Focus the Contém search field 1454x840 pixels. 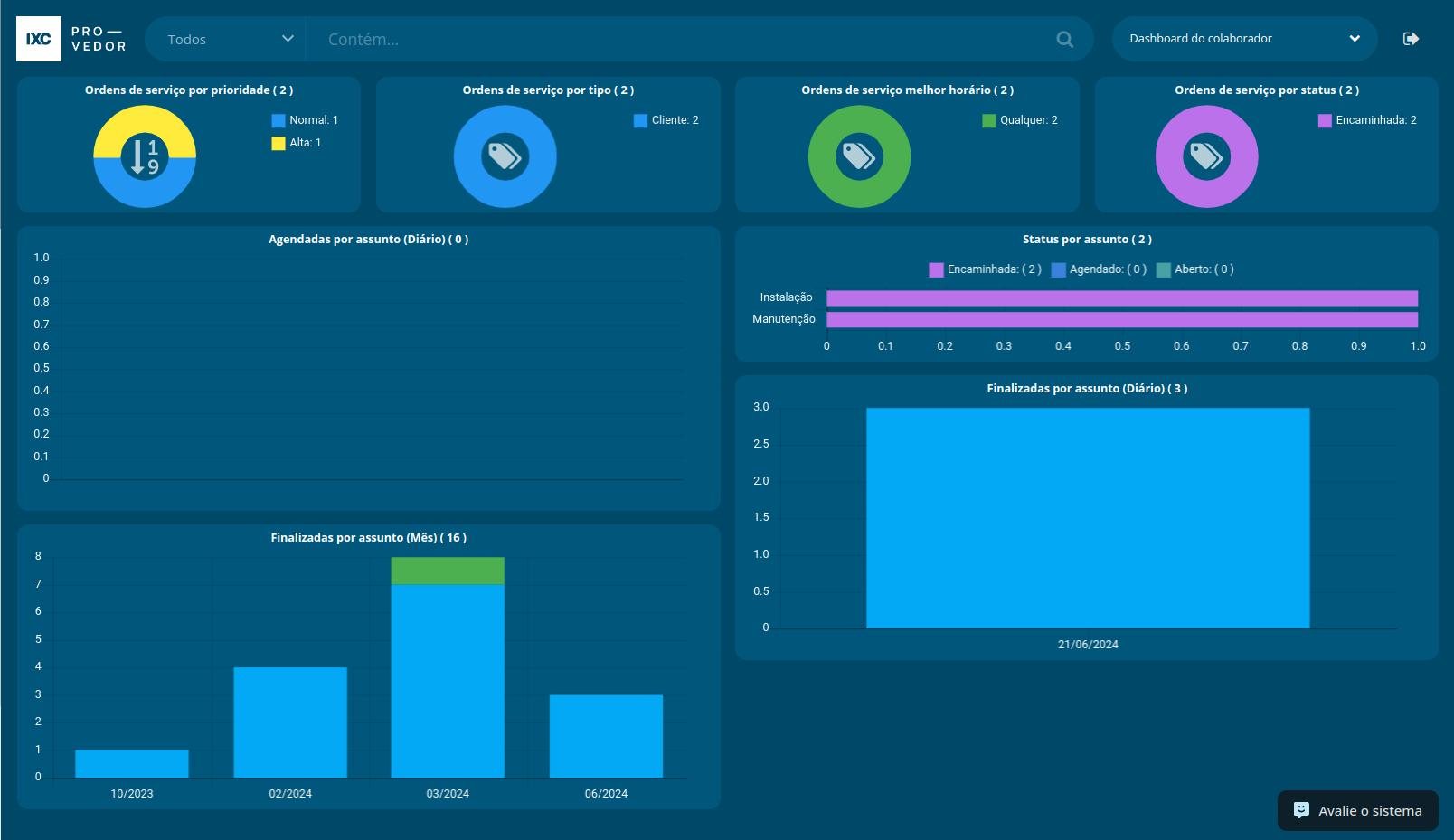tap(678, 39)
